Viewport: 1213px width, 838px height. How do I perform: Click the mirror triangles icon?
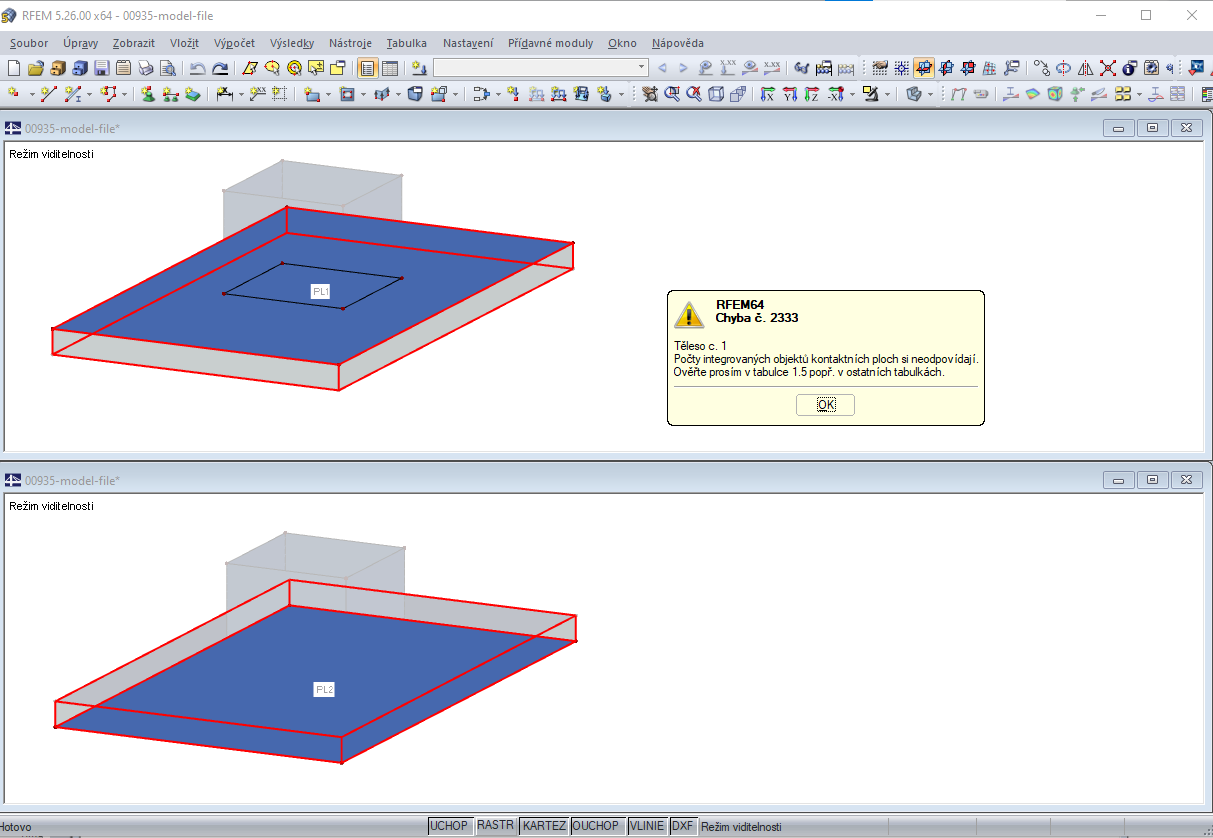1084,68
